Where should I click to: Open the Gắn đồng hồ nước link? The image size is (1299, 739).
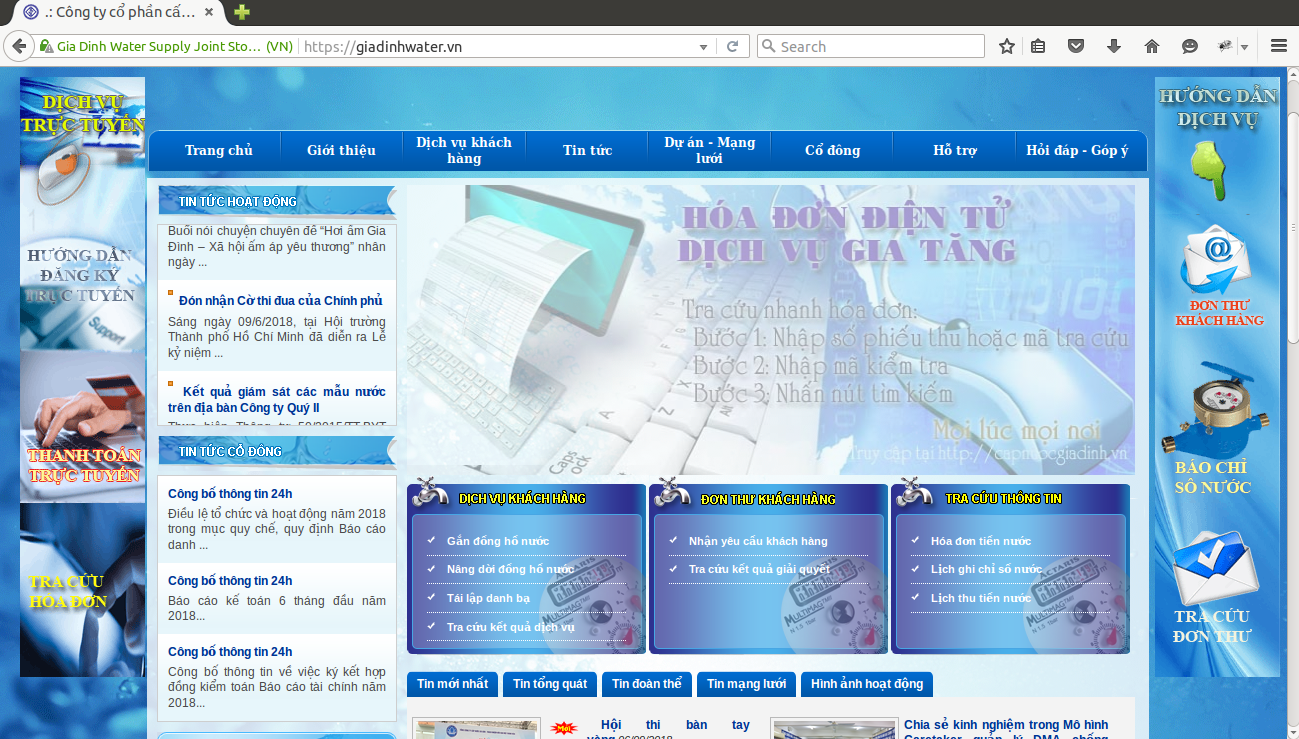pyautogui.click(x=498, y=541)
